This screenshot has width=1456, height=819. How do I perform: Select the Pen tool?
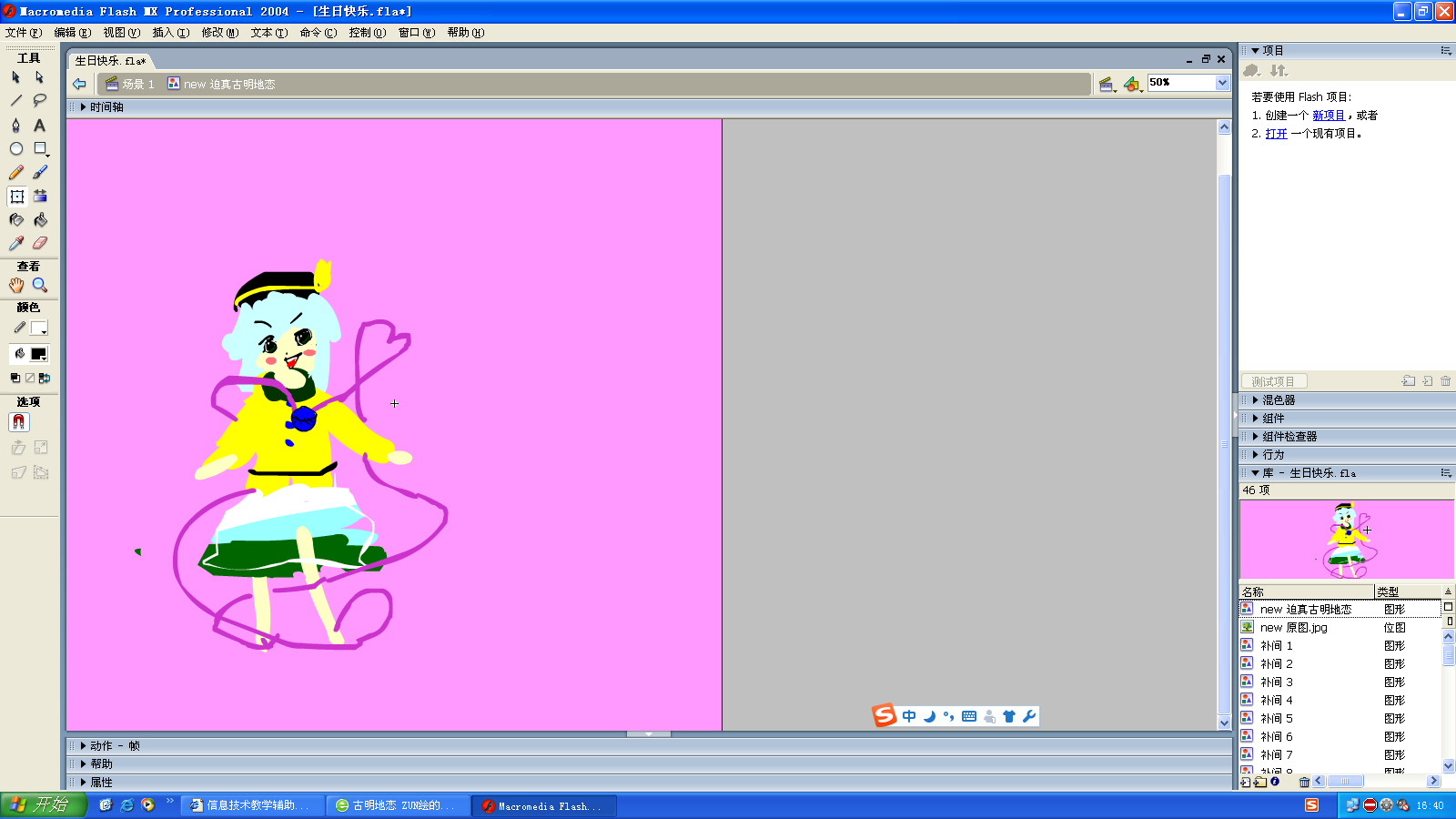[16, 125]
